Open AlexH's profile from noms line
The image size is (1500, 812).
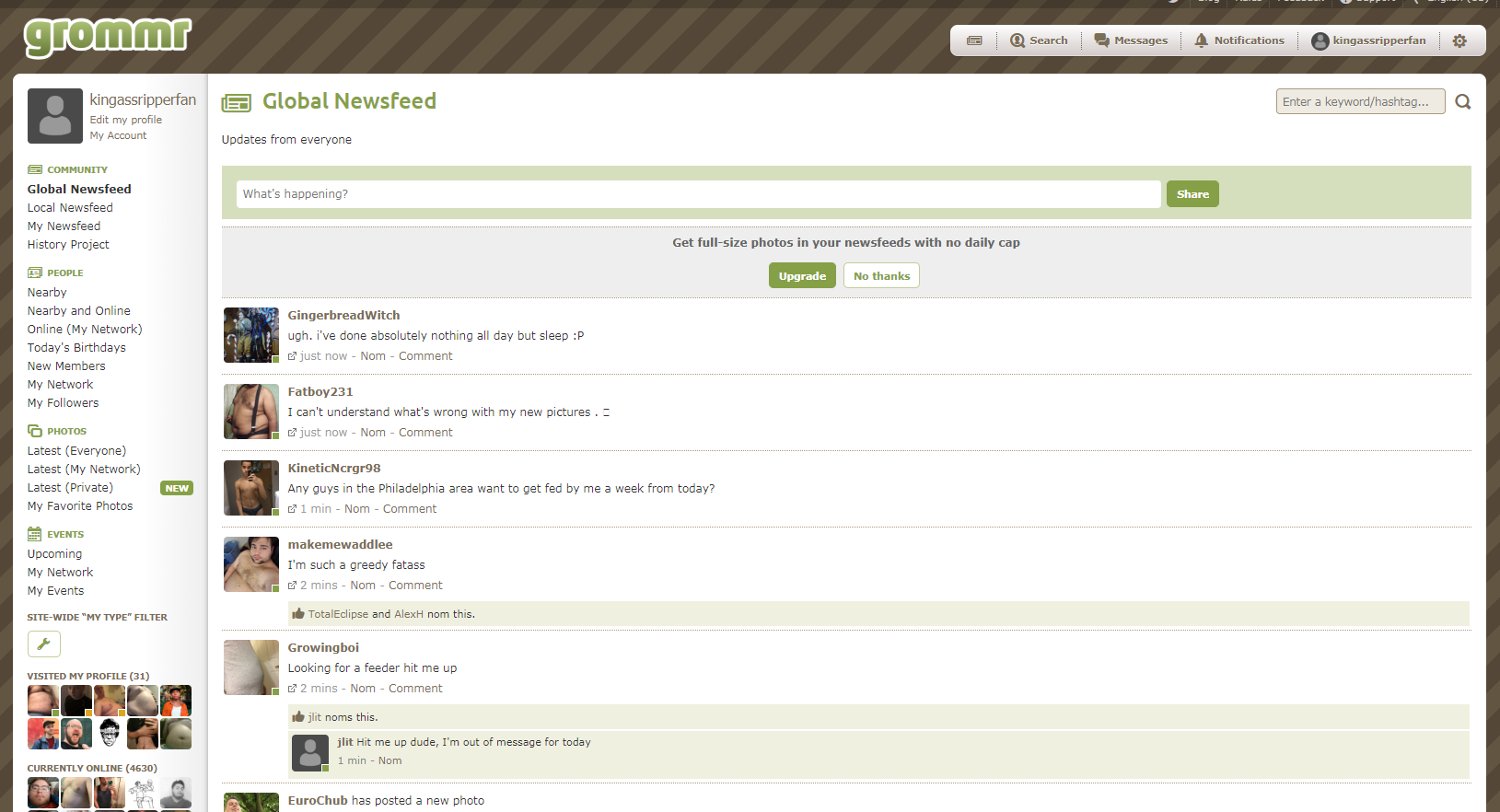click(x=409, y=614)
